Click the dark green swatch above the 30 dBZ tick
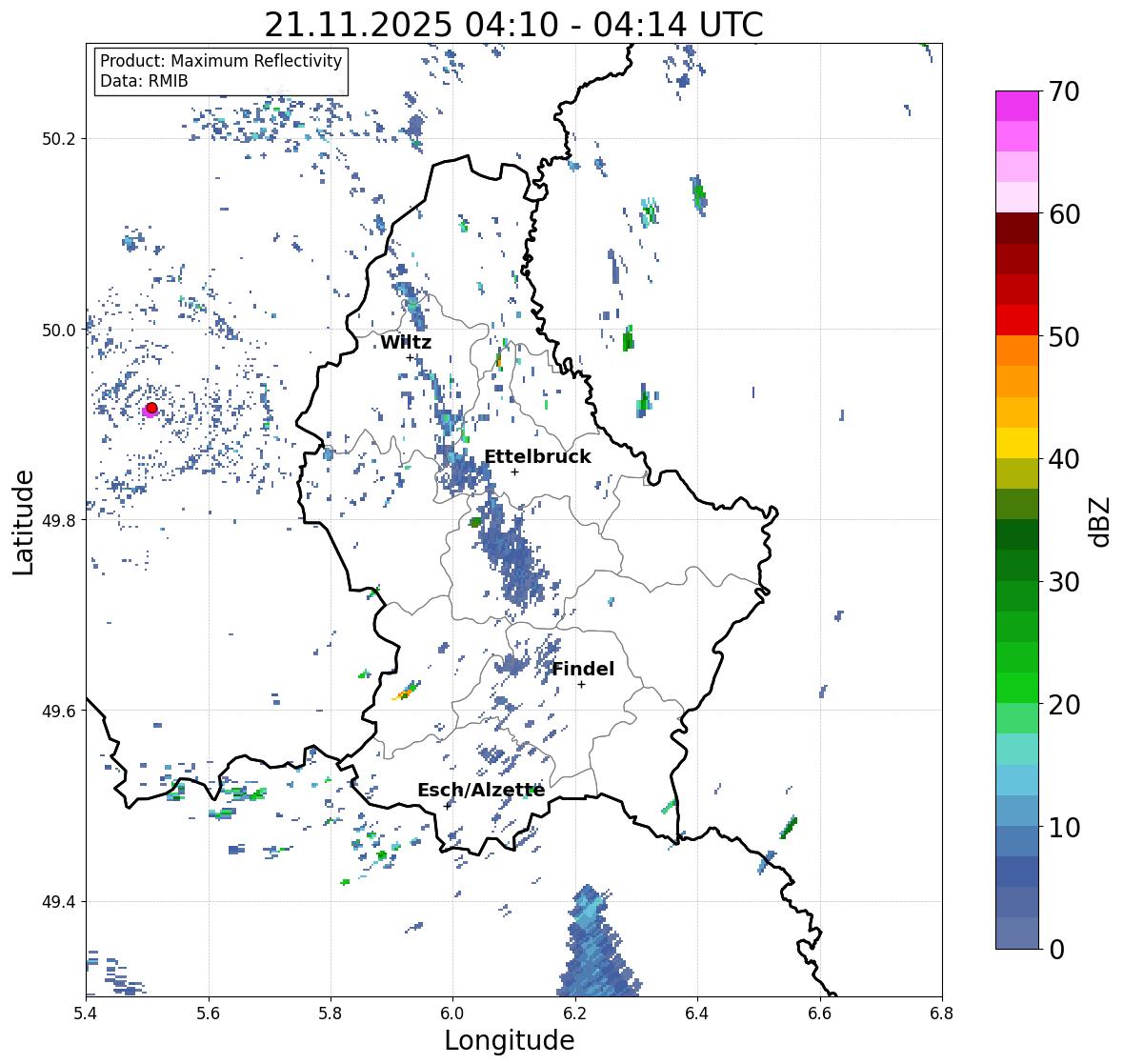1123x1064 pixels. 1017,565
